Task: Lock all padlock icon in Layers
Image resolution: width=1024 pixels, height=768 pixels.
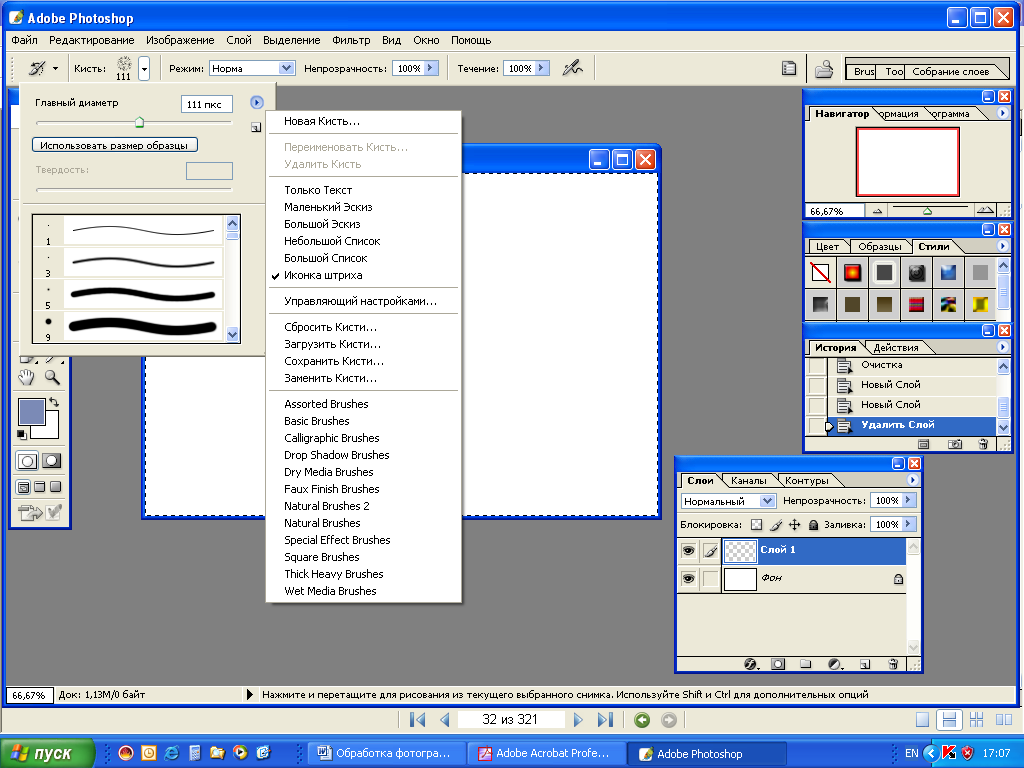Action: [813, 524]
